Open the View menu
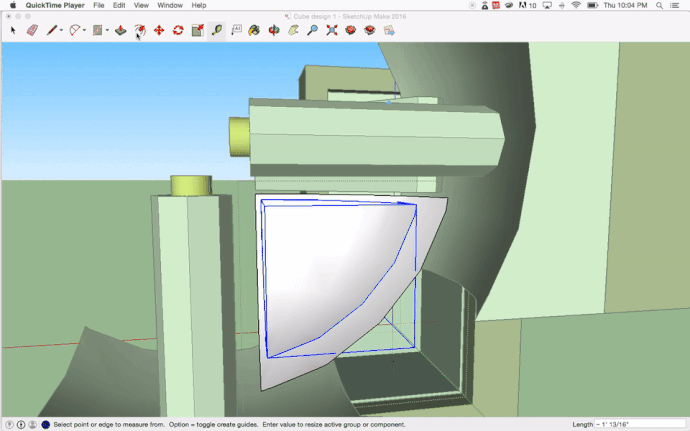690x431 pixels. (x=141, y=5)
